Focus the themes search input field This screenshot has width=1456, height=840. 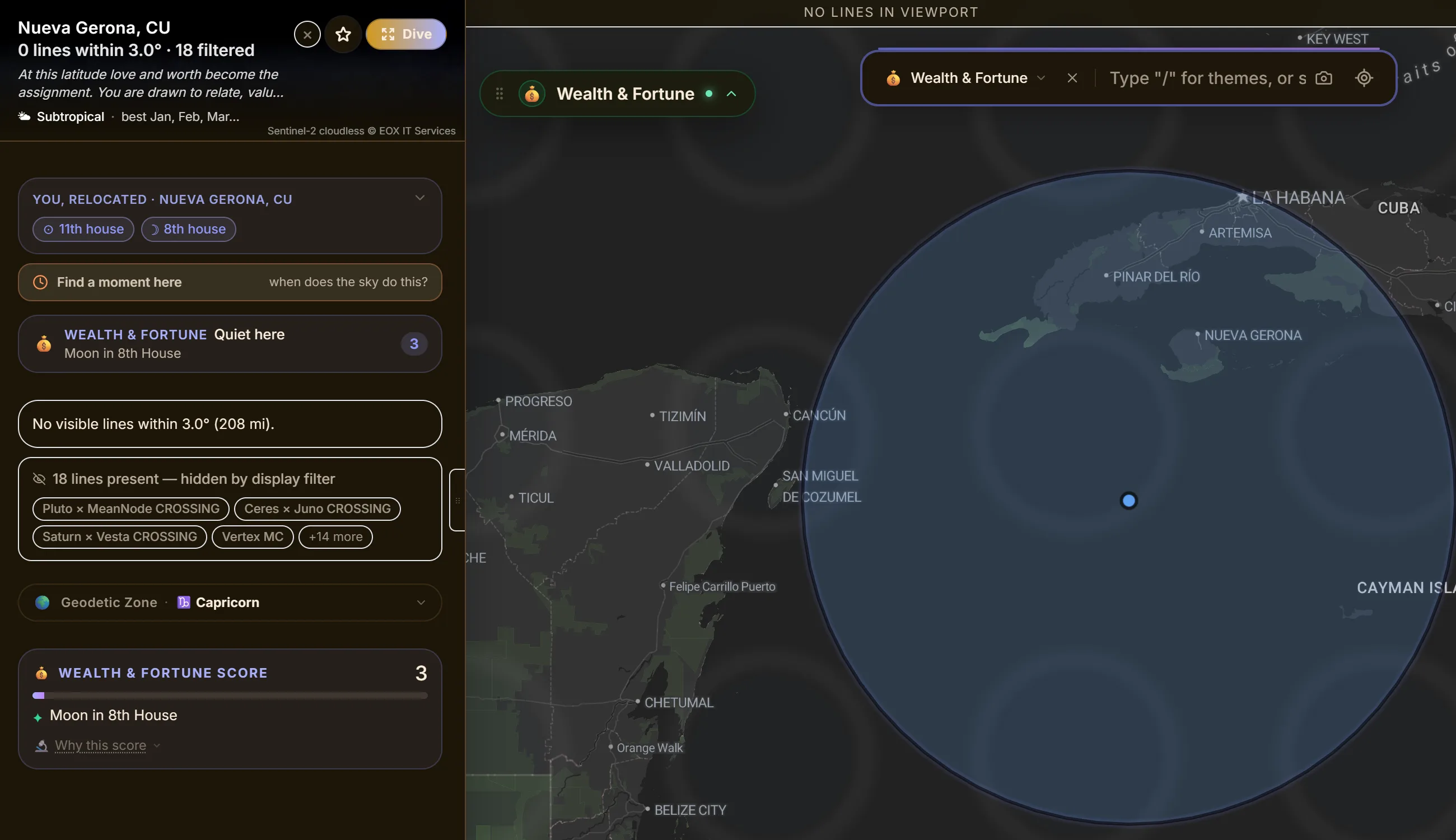1207,78
